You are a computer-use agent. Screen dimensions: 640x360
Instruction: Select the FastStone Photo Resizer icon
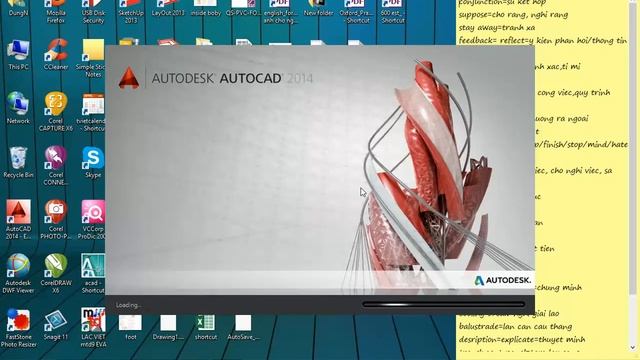18,328
